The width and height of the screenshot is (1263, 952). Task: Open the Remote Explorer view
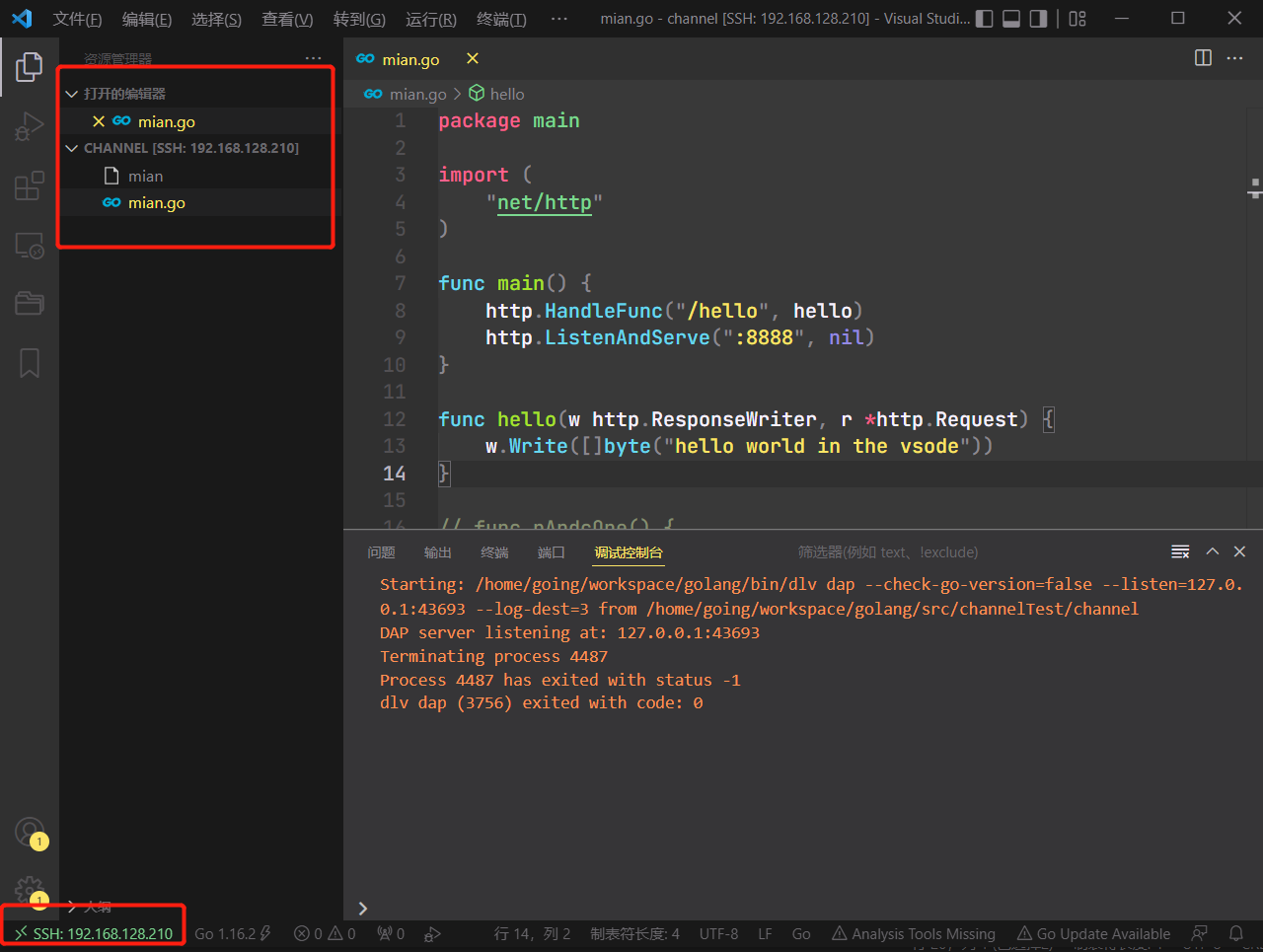pos(30,245)
